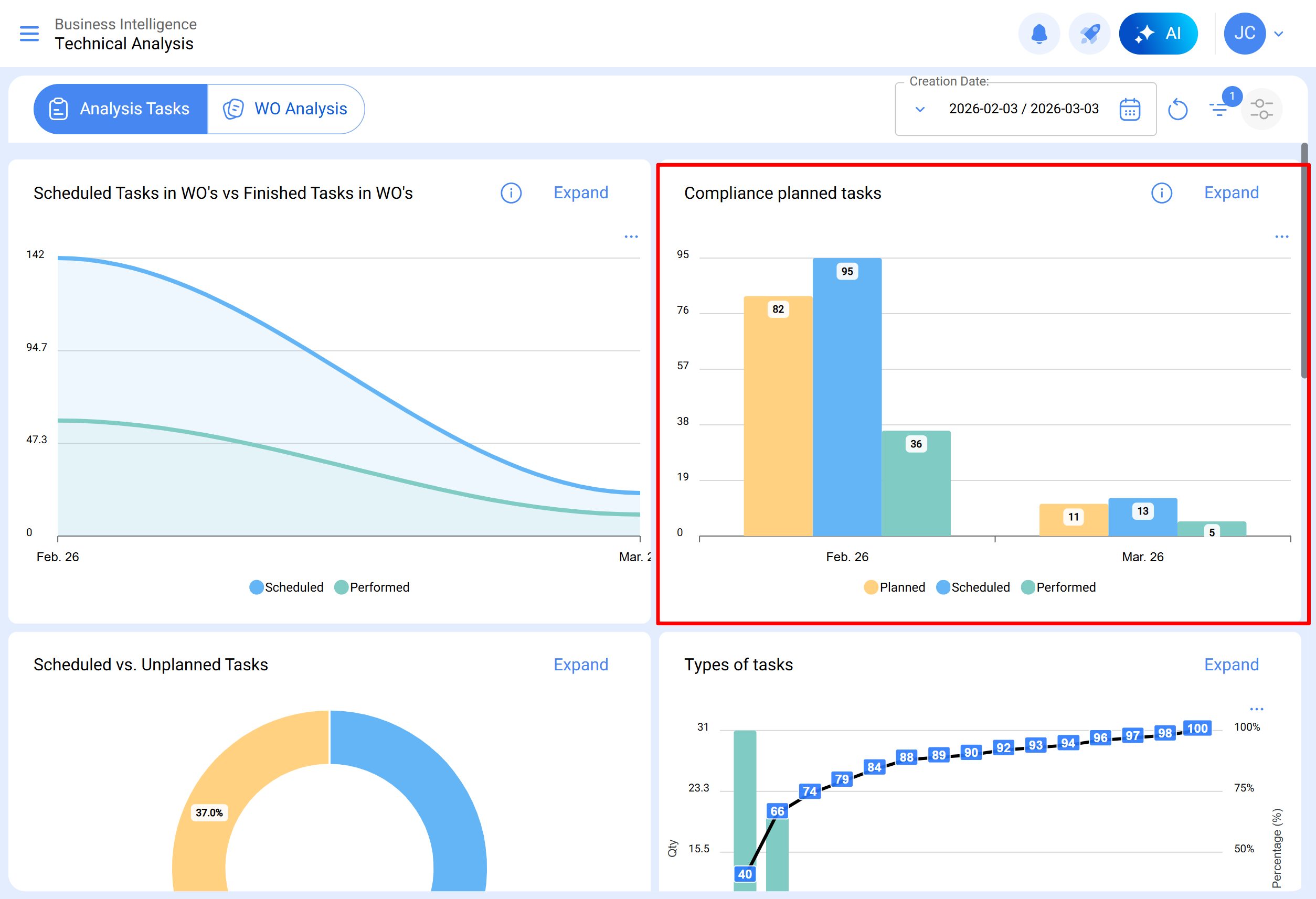Switch to the WO Analysis tab
Image resolution: width=1316 pixels, height=899 pixels.
tap(285, 109)
